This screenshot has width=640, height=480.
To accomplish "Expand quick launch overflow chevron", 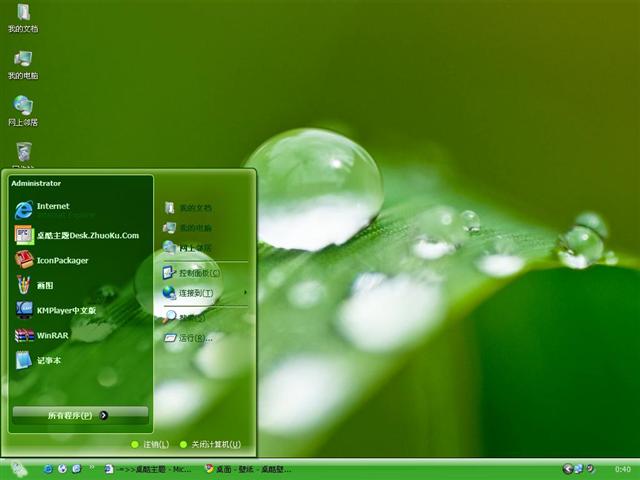I will [x=92, y=467].
